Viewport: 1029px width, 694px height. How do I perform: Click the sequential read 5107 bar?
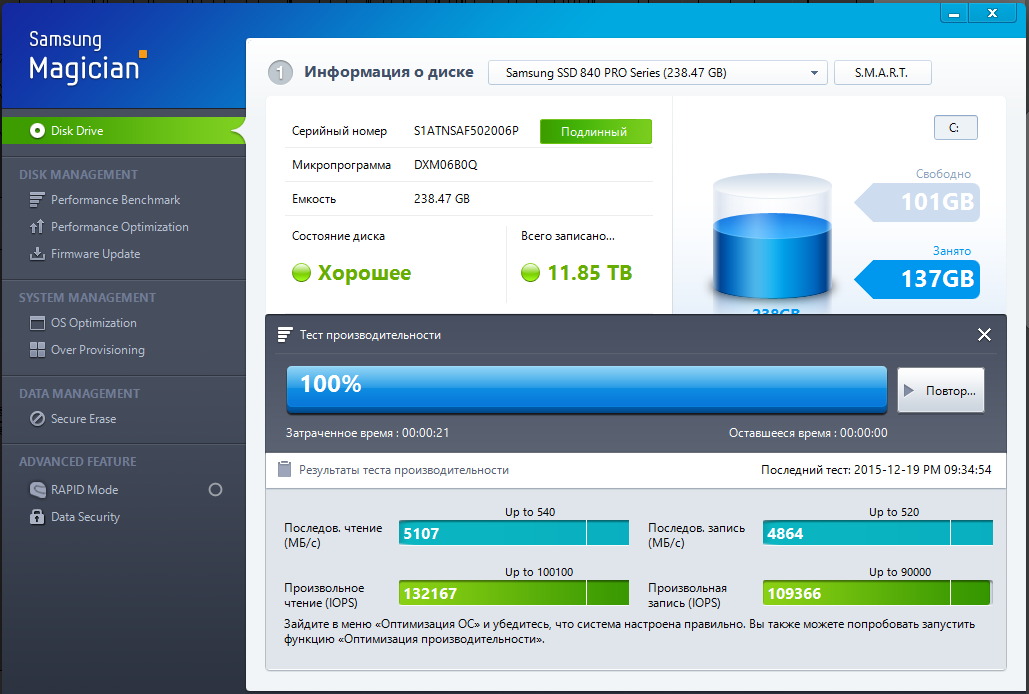point(514,533)
